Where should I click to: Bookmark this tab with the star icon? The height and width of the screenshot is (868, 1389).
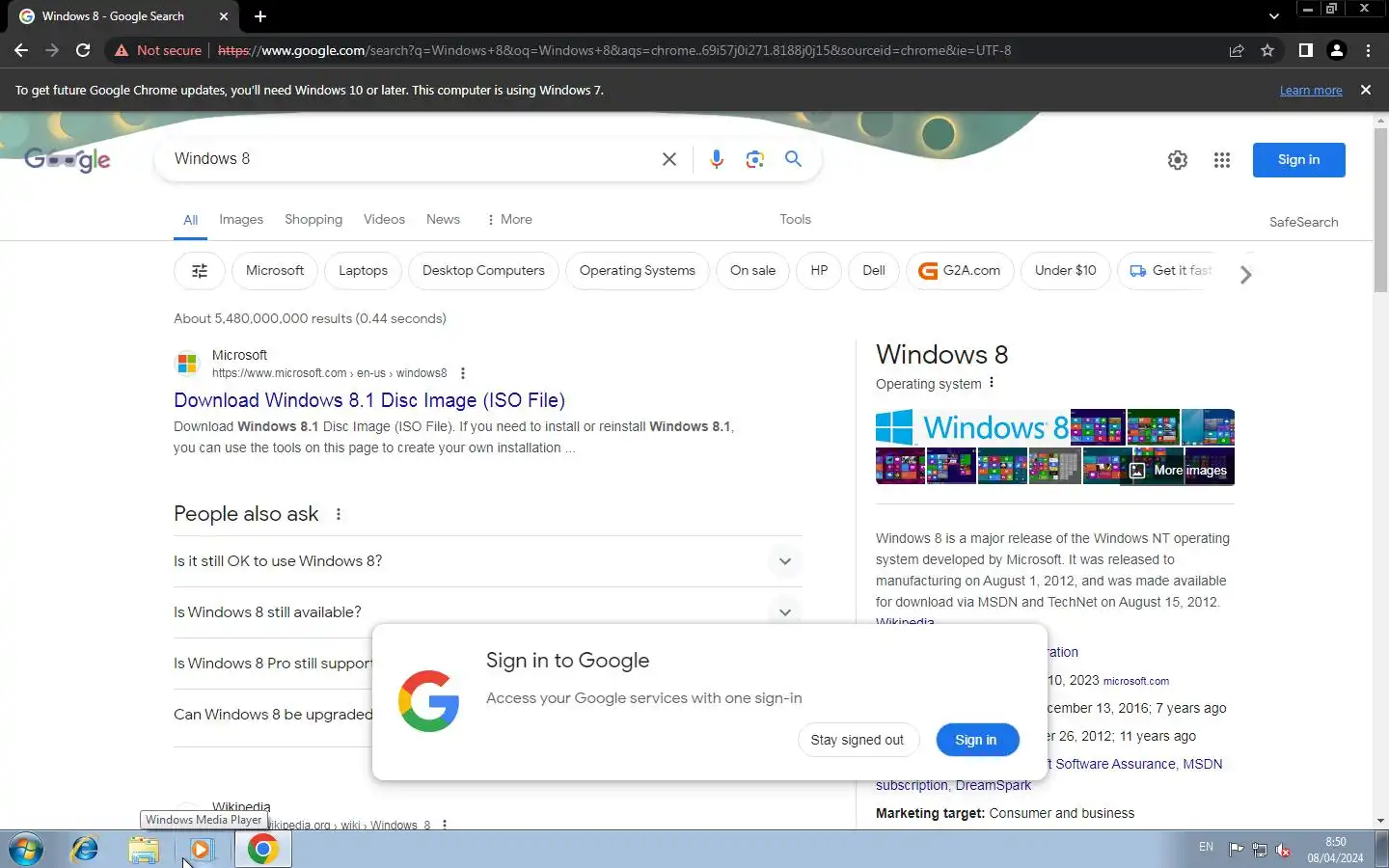[x=1267, y=50]
